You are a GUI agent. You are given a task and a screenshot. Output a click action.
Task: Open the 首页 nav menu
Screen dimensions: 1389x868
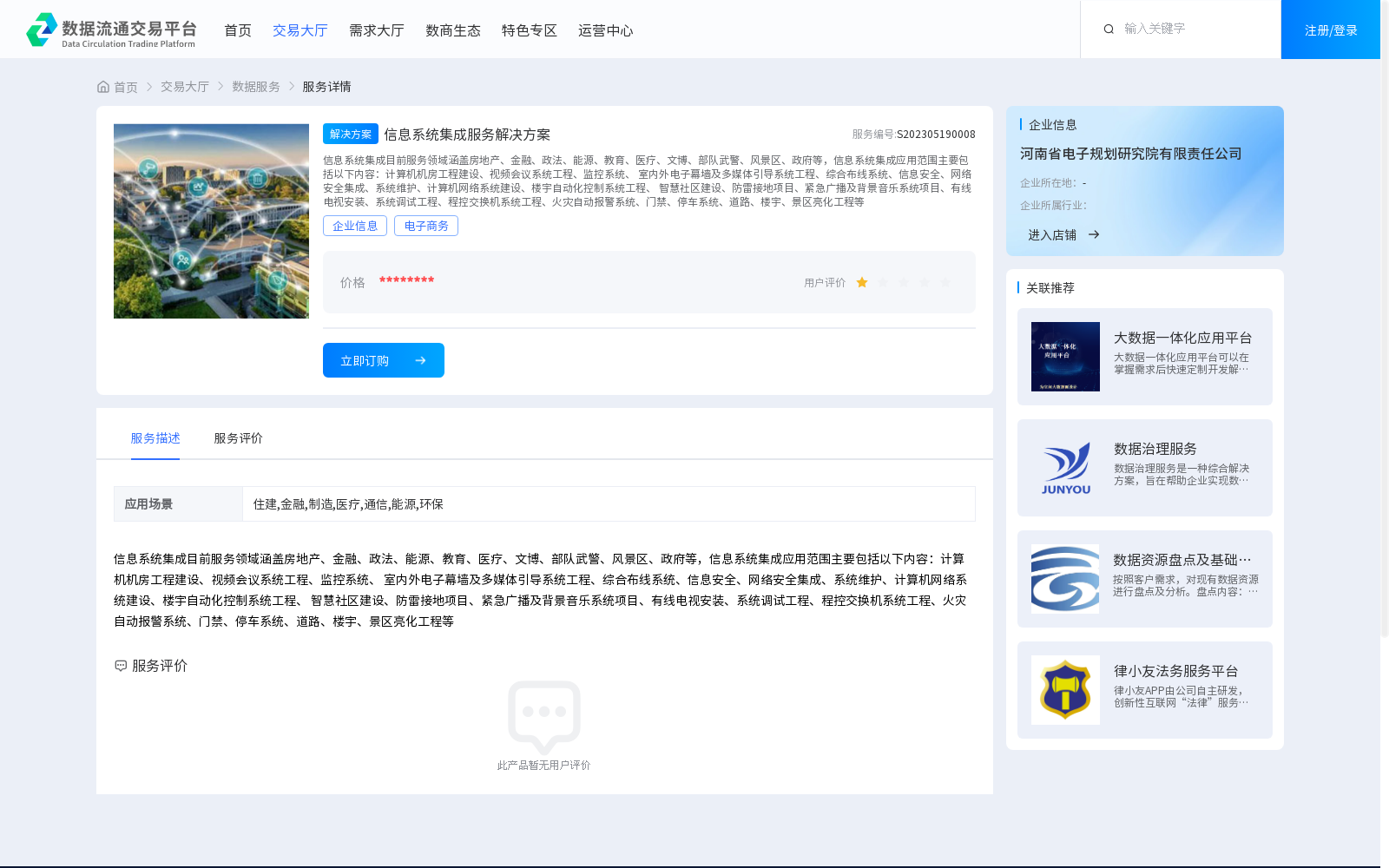click(238, 30)
